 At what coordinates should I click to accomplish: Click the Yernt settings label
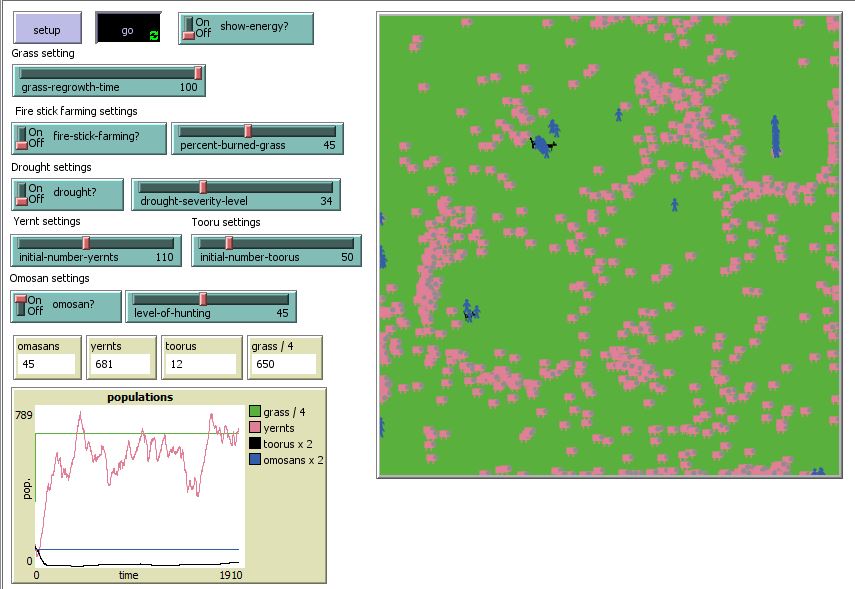(x=47, y=221)
